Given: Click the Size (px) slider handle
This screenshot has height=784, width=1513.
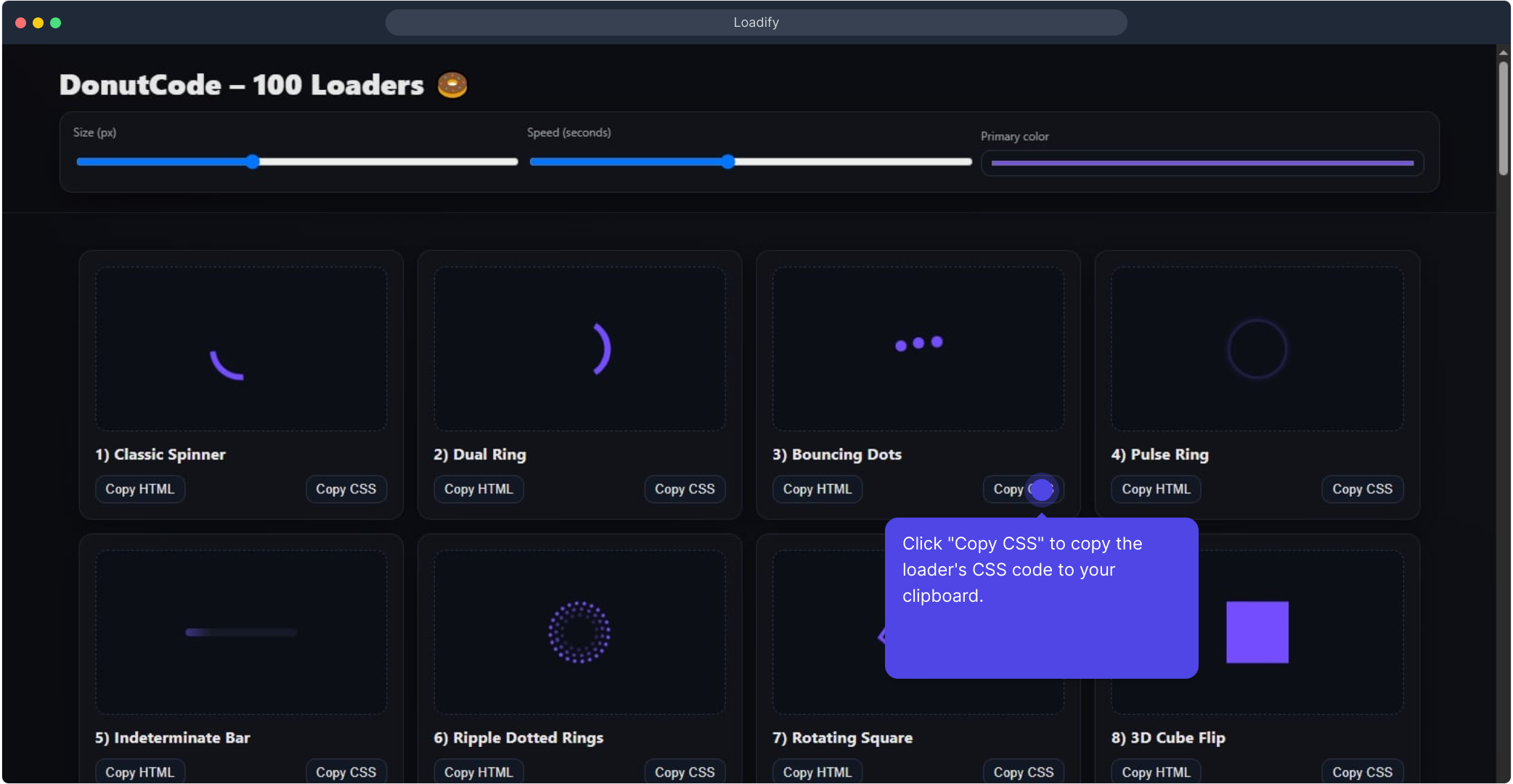Looking at the screenshot, I should [x=252, y=162].
